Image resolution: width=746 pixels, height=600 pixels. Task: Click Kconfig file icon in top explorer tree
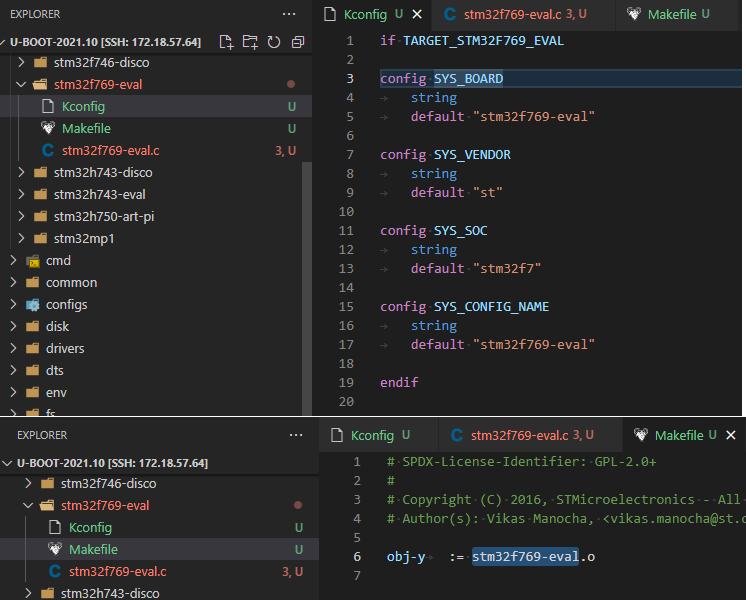[x=48, y=106]
